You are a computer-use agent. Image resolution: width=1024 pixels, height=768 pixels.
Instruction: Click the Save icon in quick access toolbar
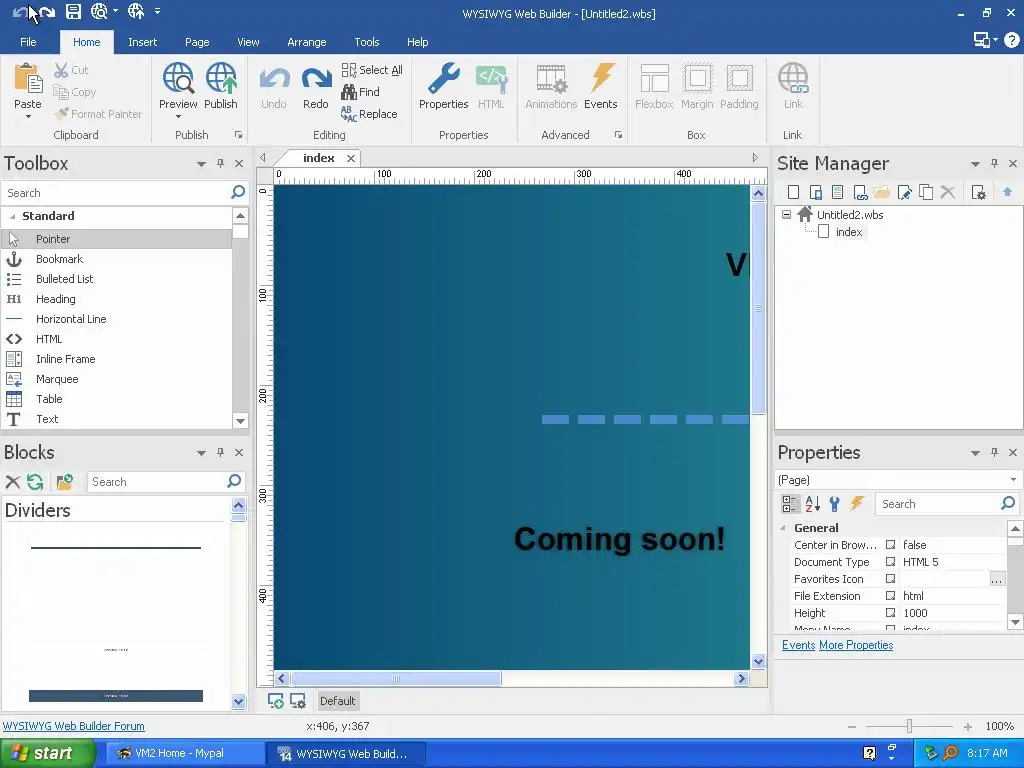(73, 11)
